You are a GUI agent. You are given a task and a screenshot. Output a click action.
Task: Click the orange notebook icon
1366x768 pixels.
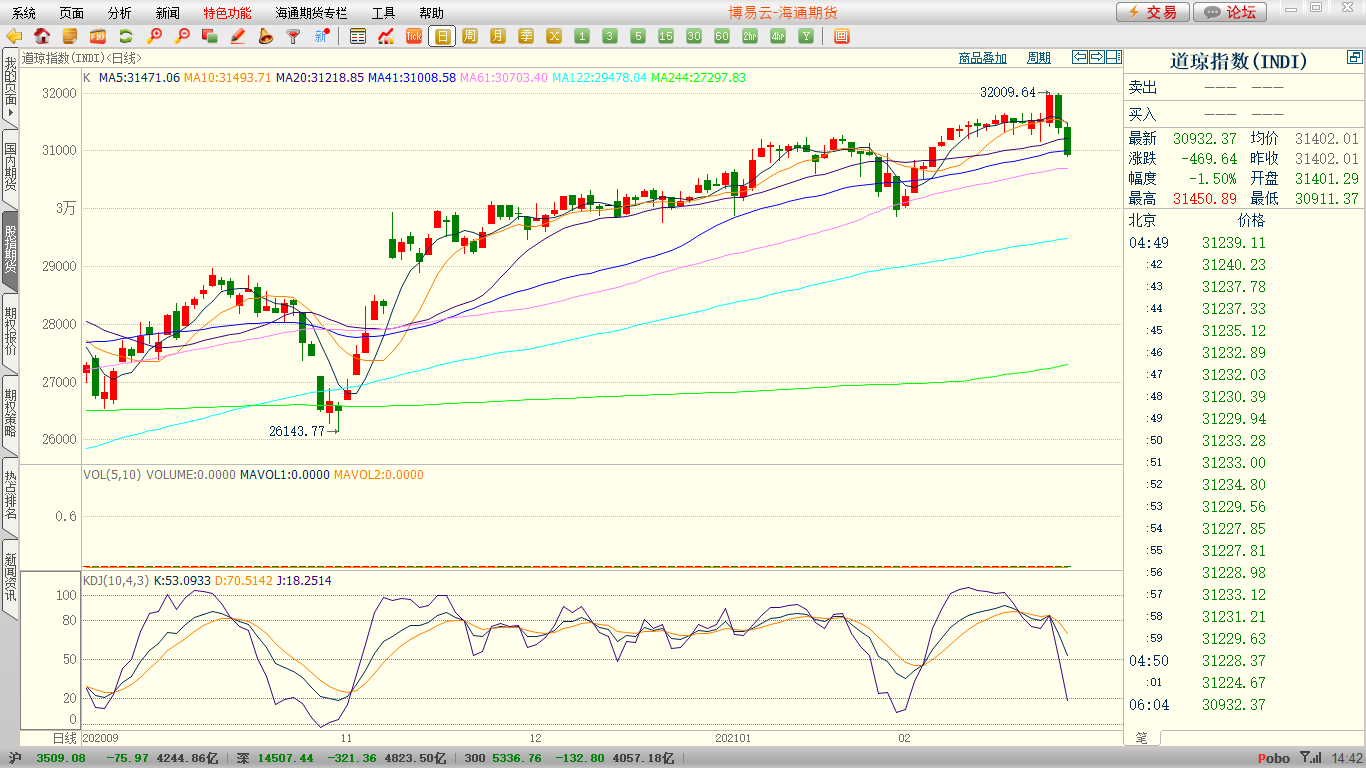(70, 36)
